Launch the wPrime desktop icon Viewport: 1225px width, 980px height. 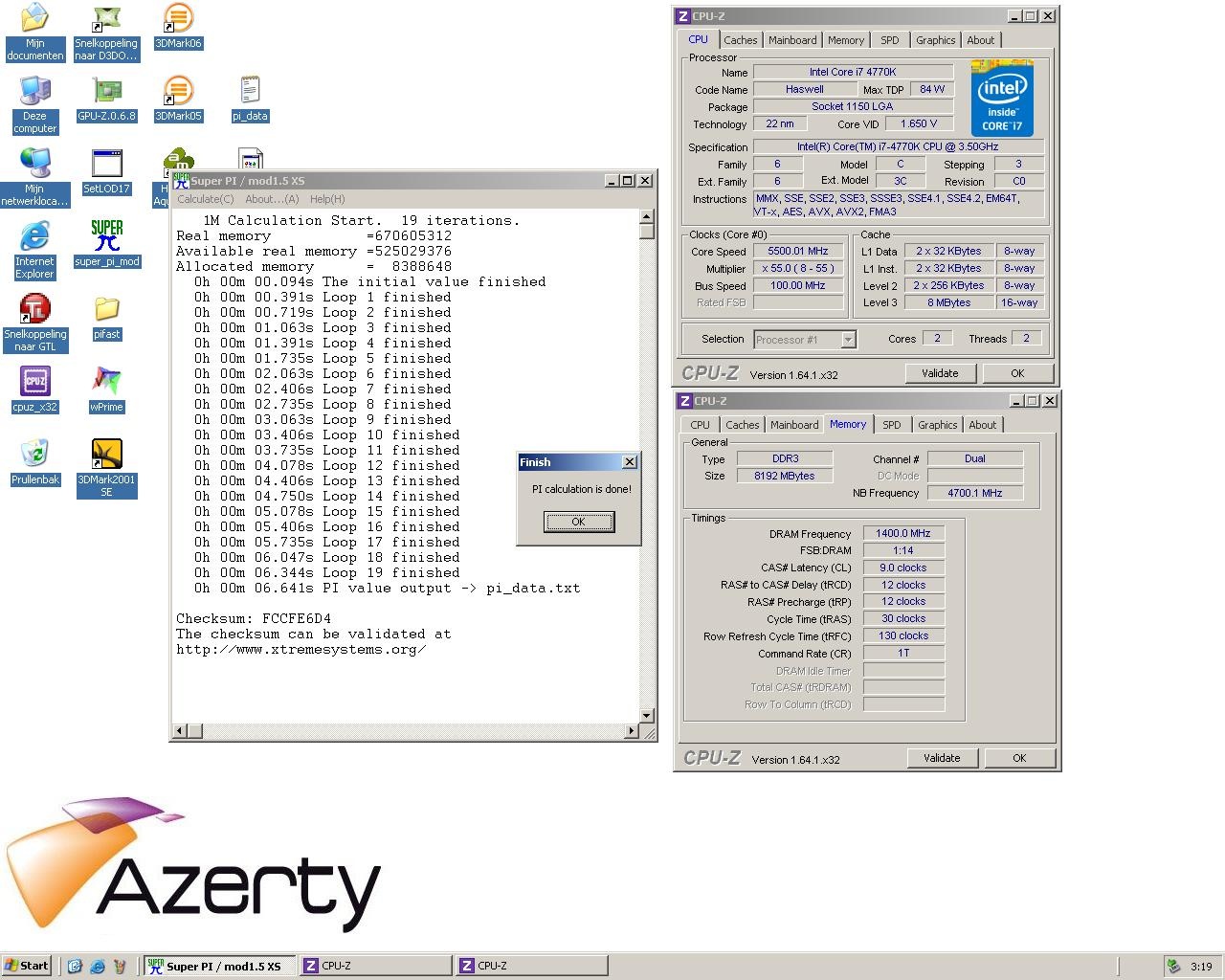click(106, 390)
